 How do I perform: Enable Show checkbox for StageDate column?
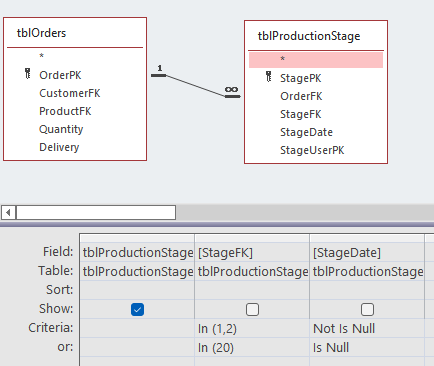(367, 309)
